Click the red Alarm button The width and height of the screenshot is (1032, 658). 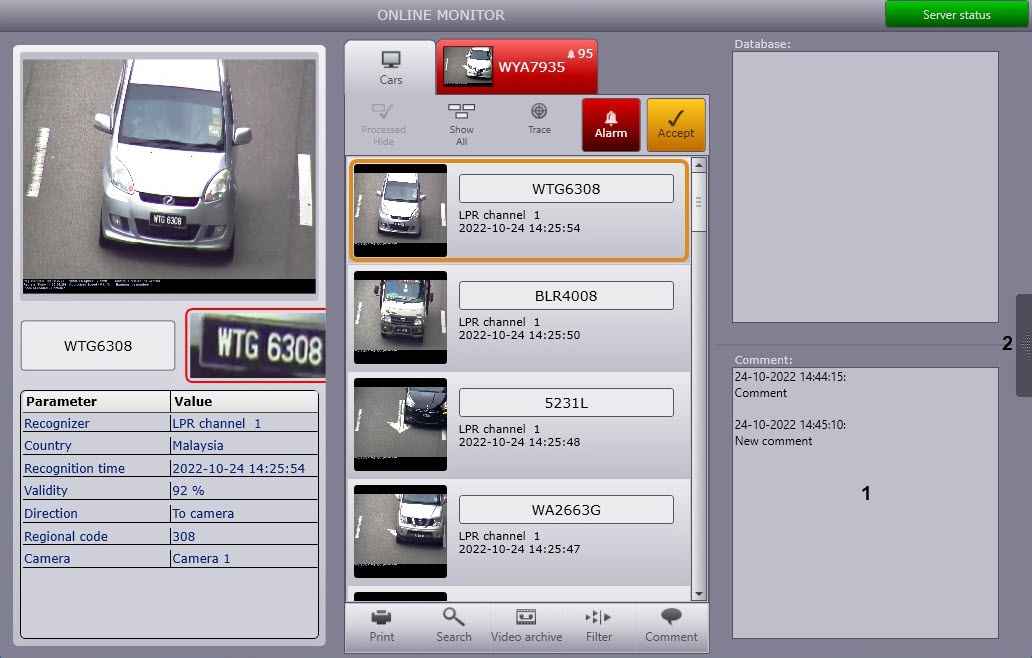pyautogui.click(x=611, y=124)
